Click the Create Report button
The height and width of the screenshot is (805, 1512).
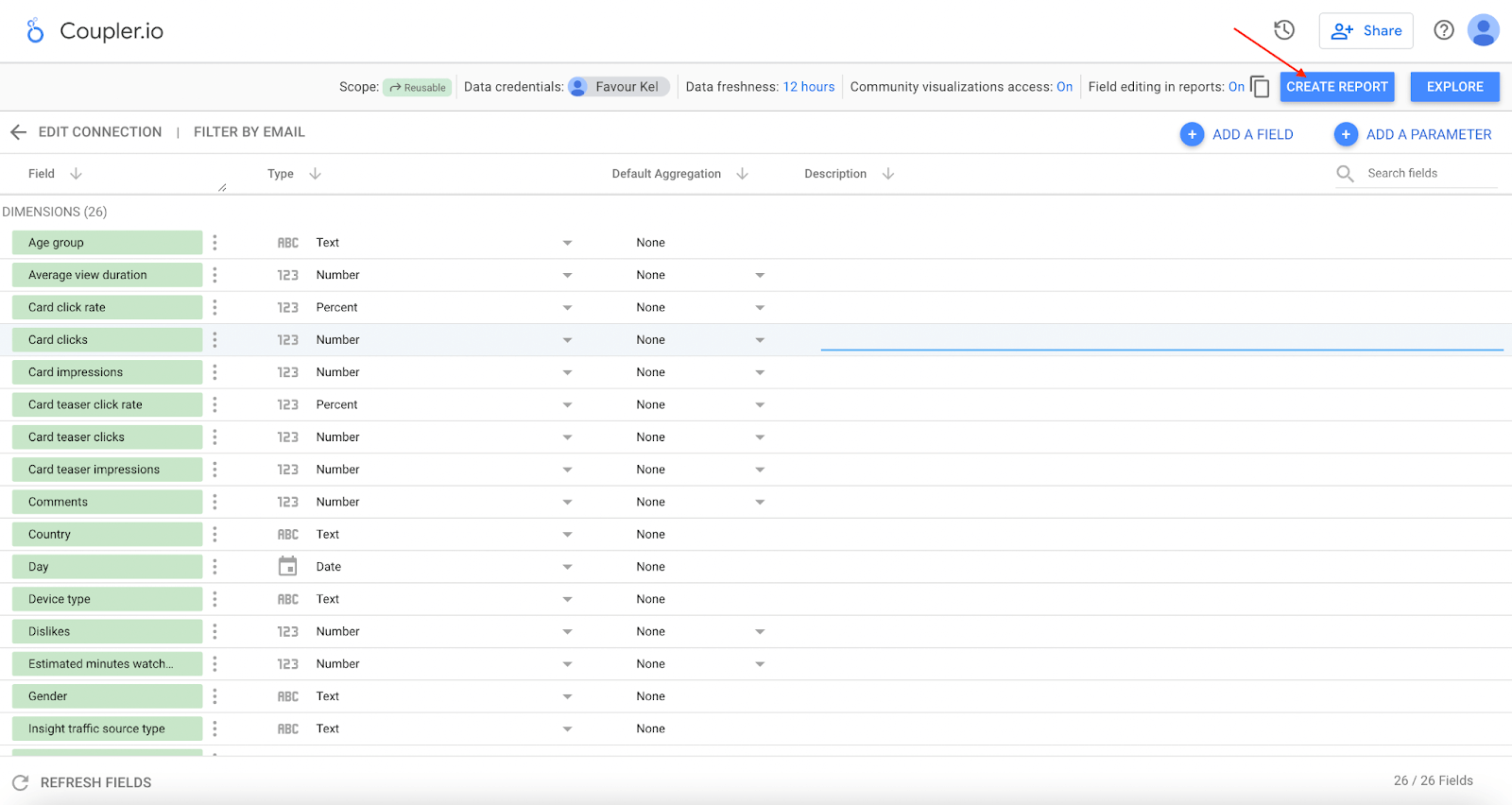coord(1337,87)
